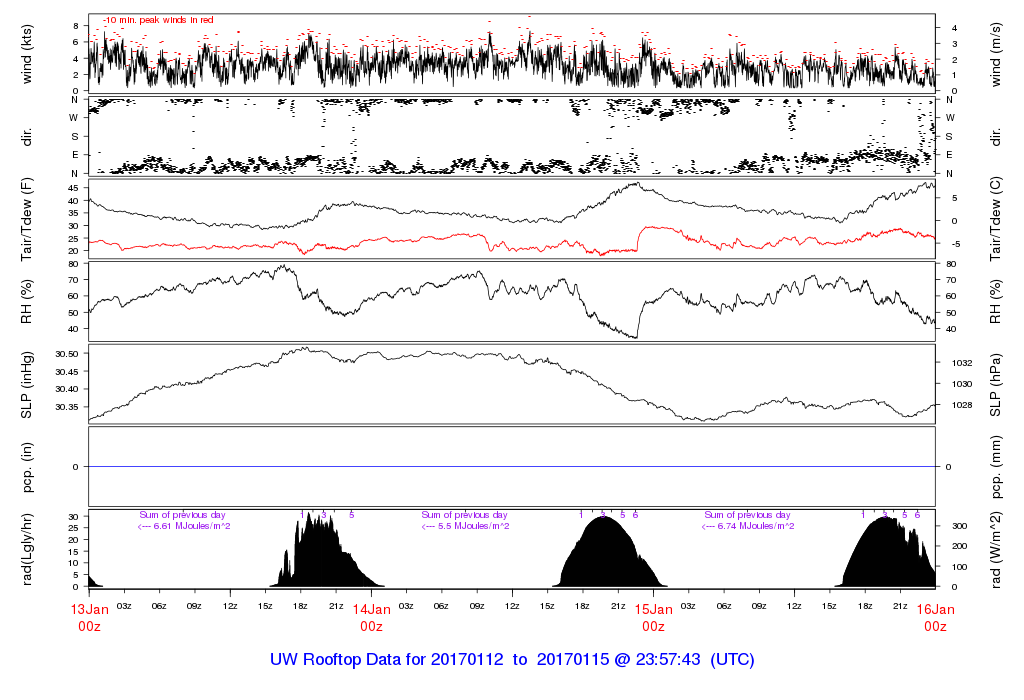Click the rad(Lgly/hr) axis label

(27, 548)
